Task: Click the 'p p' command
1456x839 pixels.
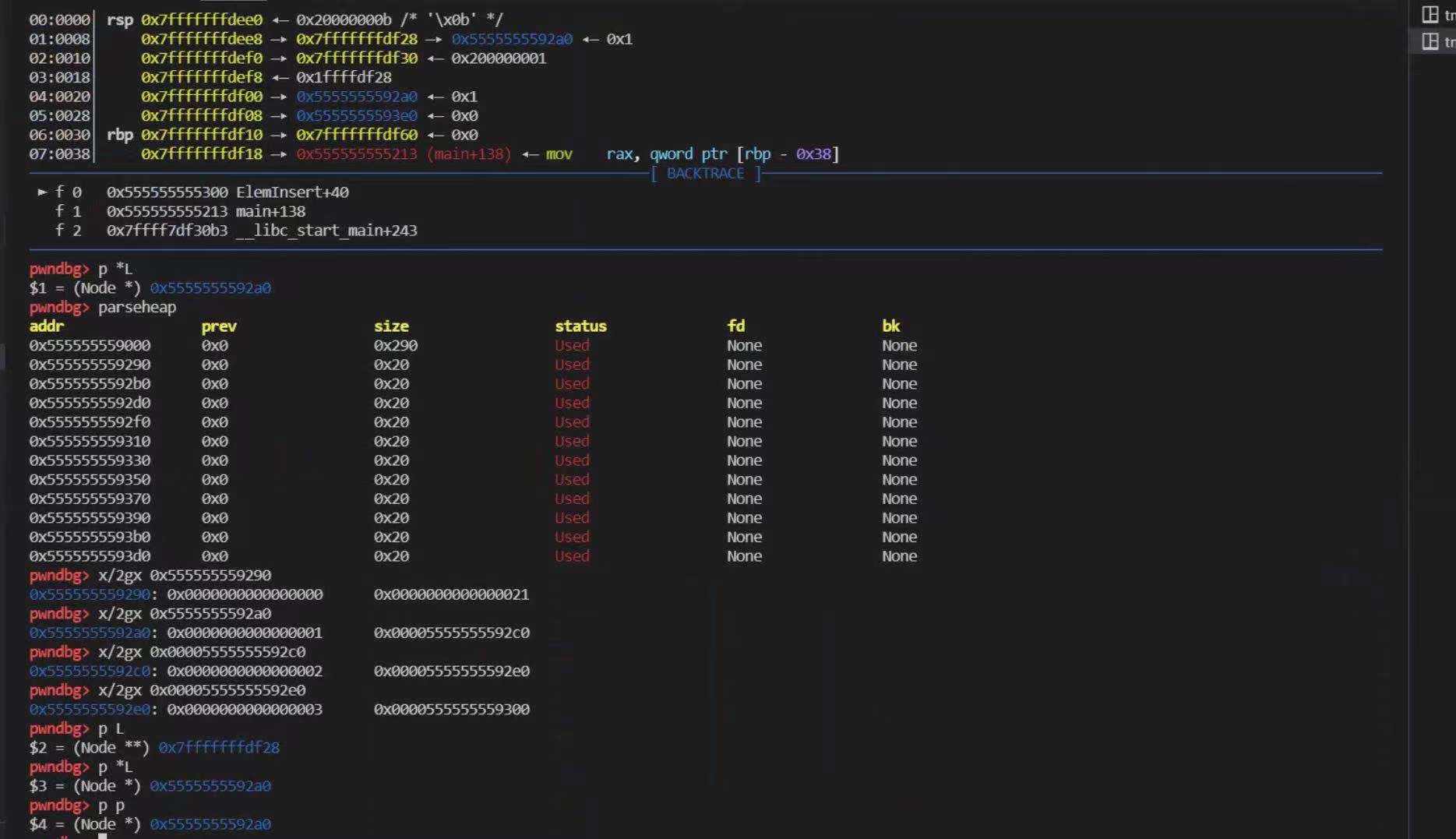Action: (x=111, y=806)
